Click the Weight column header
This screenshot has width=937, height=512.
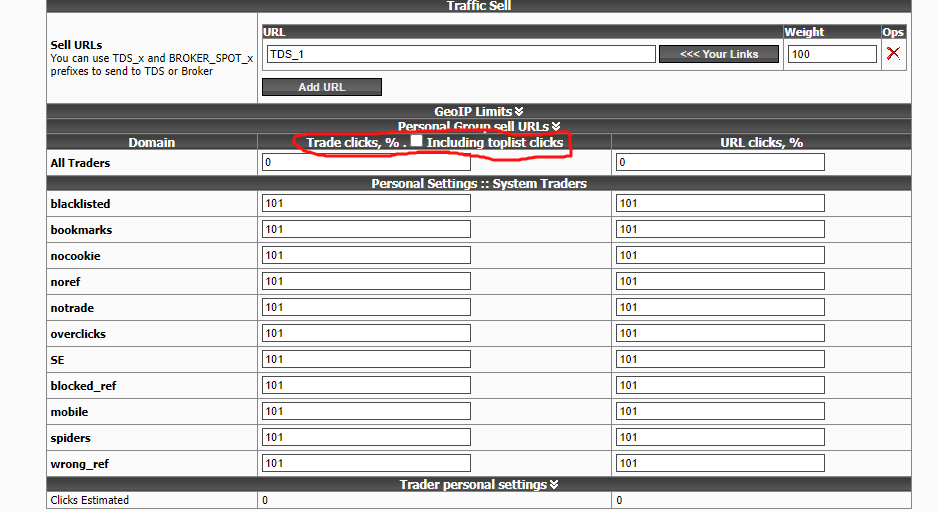tap(804, 32)
